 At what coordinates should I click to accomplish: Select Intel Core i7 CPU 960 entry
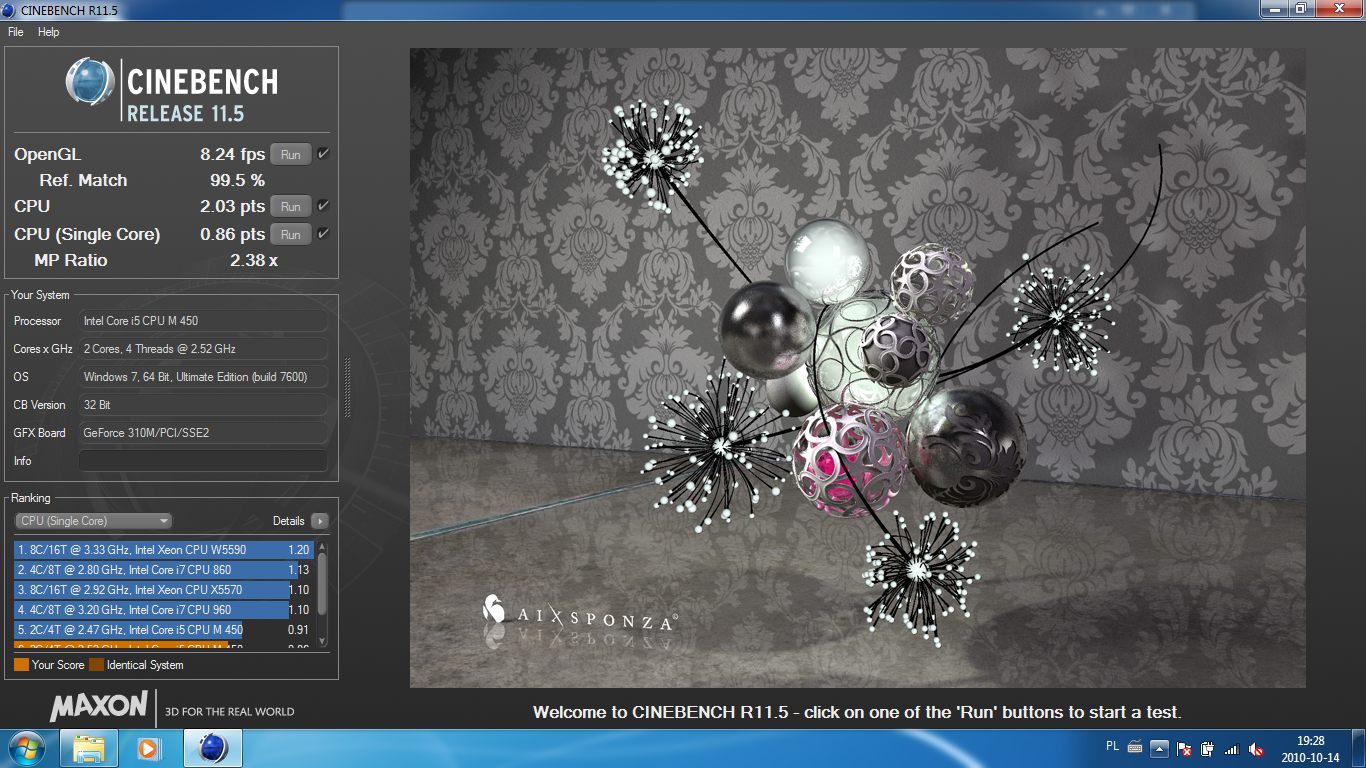[x=164, y=610]
